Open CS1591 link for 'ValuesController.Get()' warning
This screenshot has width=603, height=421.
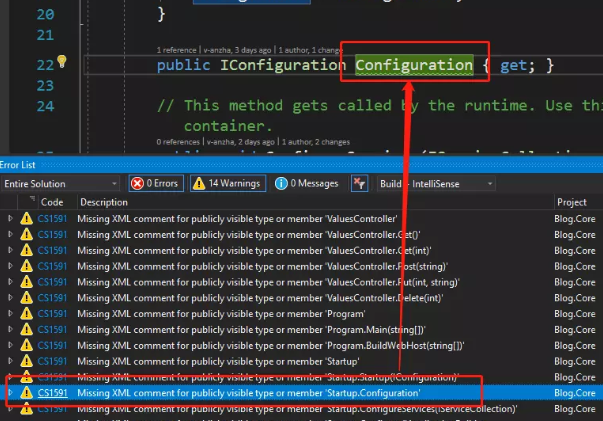[52, 235]
